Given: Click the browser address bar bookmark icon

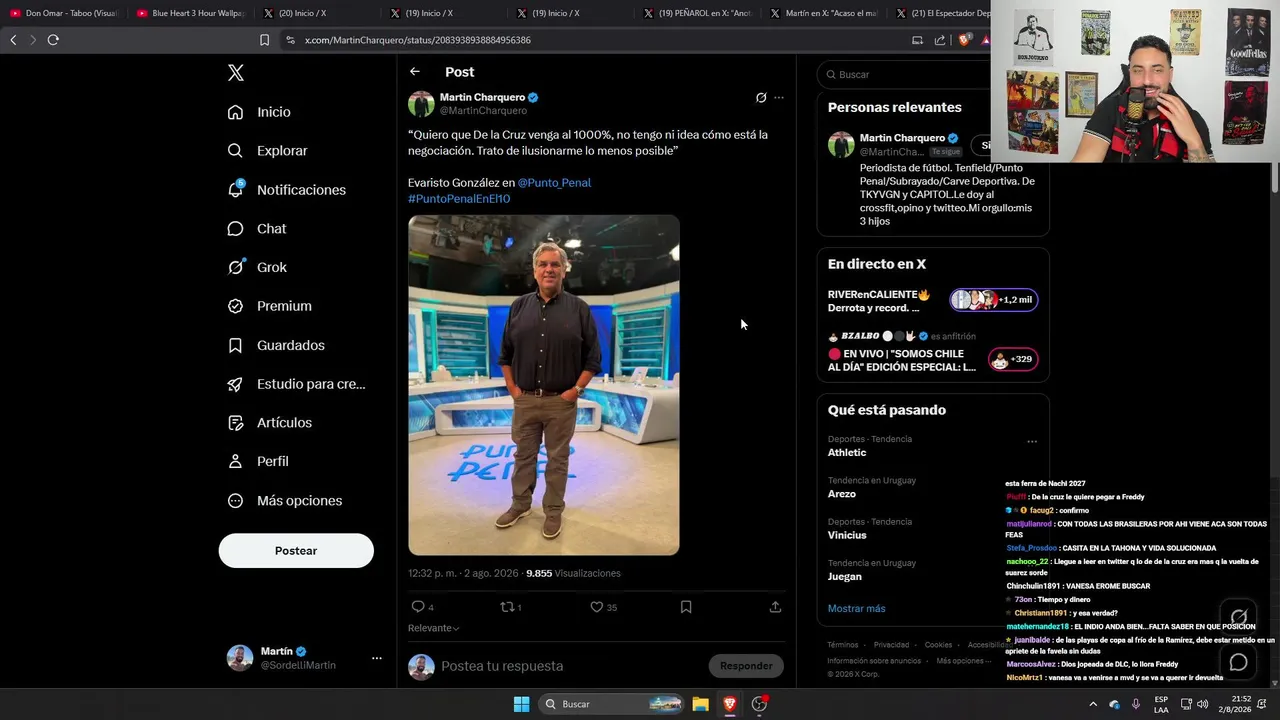Looking at the screenshot, I should [x=264, y=40].
